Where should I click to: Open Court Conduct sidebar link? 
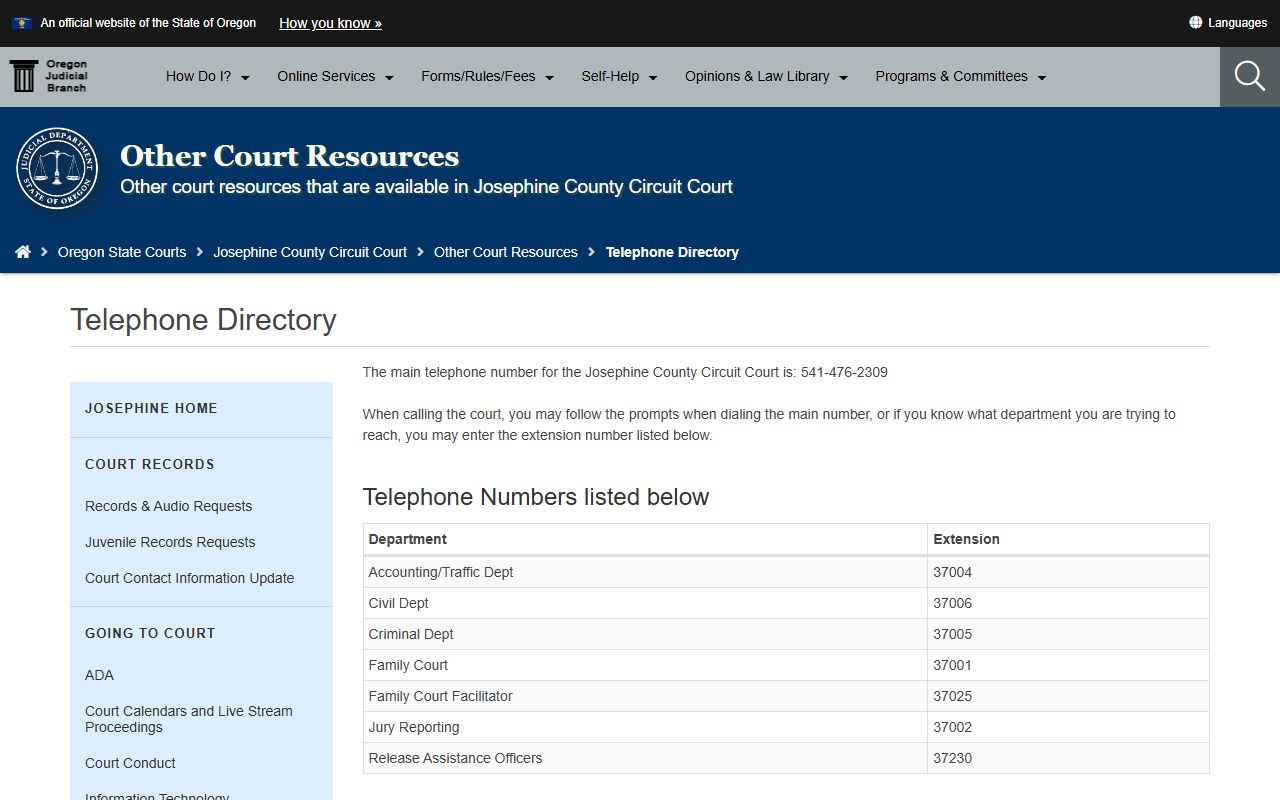pos(130,763)
